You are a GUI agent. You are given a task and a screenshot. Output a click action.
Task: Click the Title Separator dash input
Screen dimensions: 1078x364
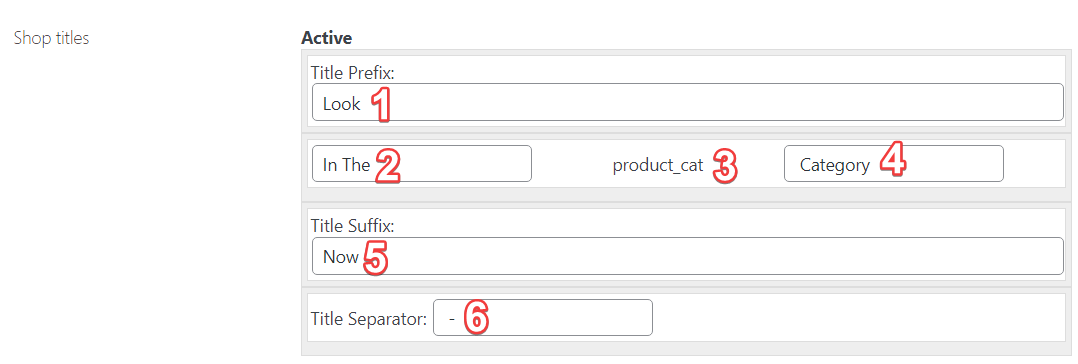click(x=542, y=317)
